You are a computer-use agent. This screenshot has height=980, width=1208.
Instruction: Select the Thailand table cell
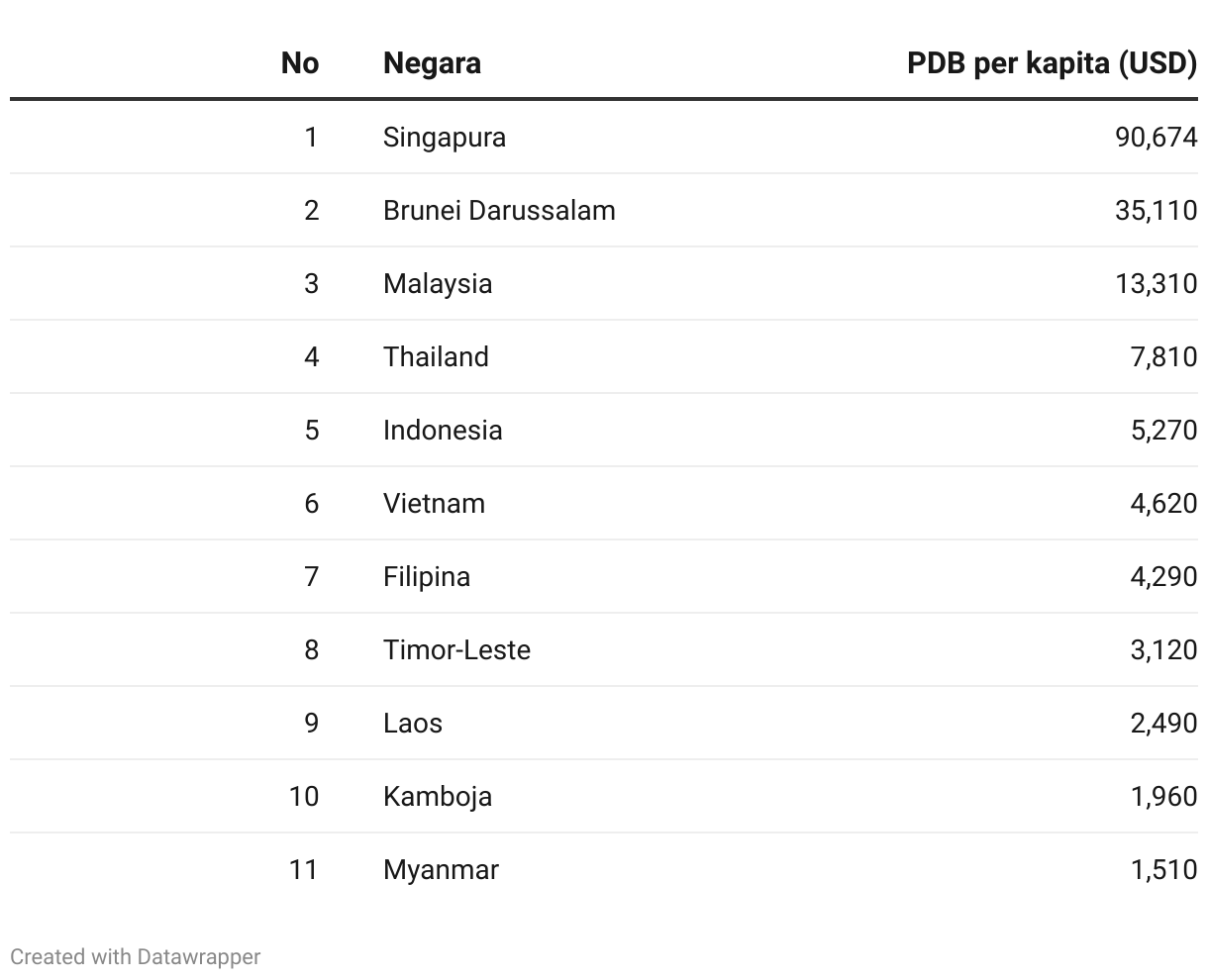(436, 356)
